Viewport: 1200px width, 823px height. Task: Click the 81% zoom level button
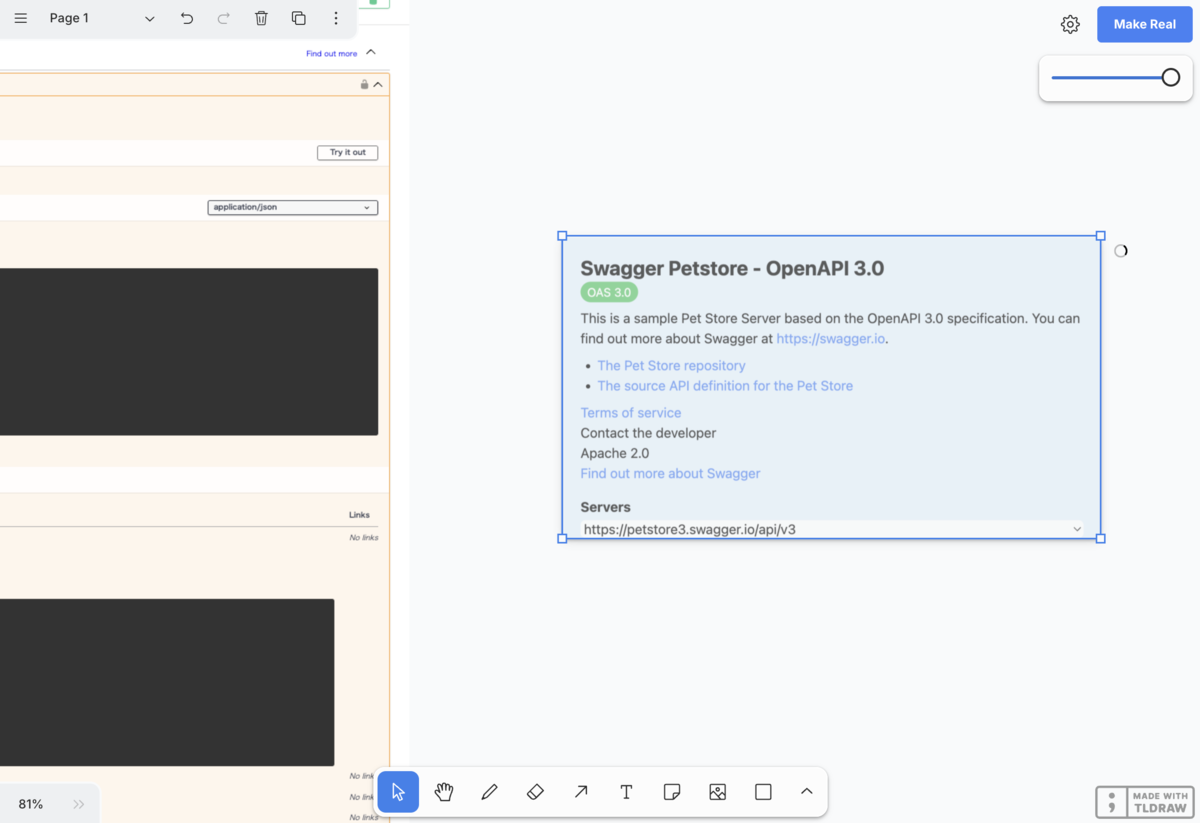31,804
